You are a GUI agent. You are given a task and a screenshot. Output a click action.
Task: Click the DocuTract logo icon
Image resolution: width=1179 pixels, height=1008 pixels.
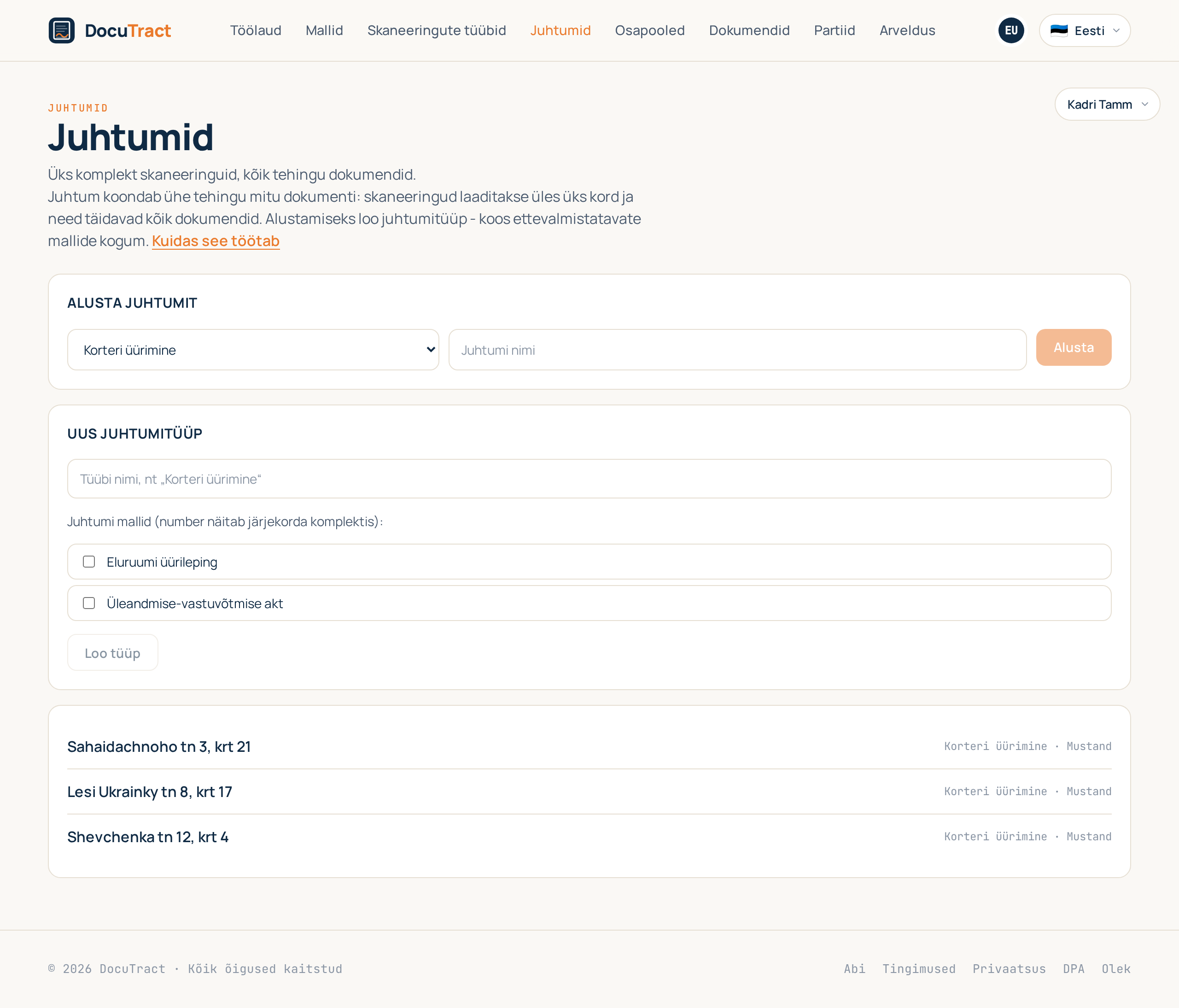(x=61, y=30)
